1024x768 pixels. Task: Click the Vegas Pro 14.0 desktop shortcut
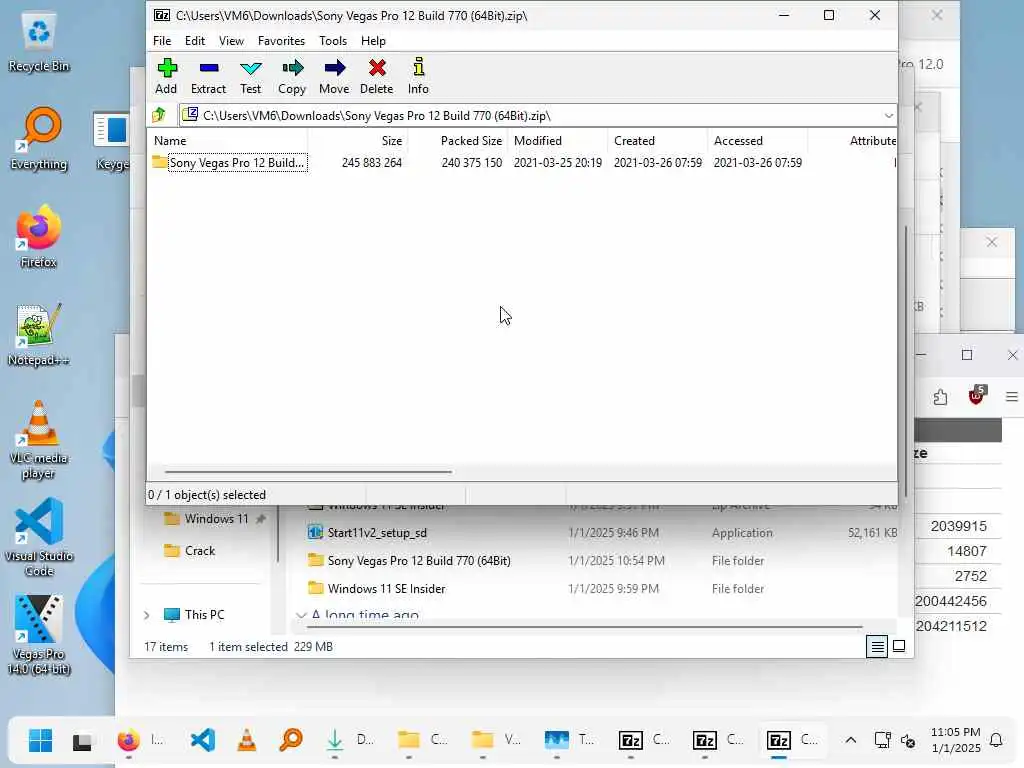coord(39,636)
